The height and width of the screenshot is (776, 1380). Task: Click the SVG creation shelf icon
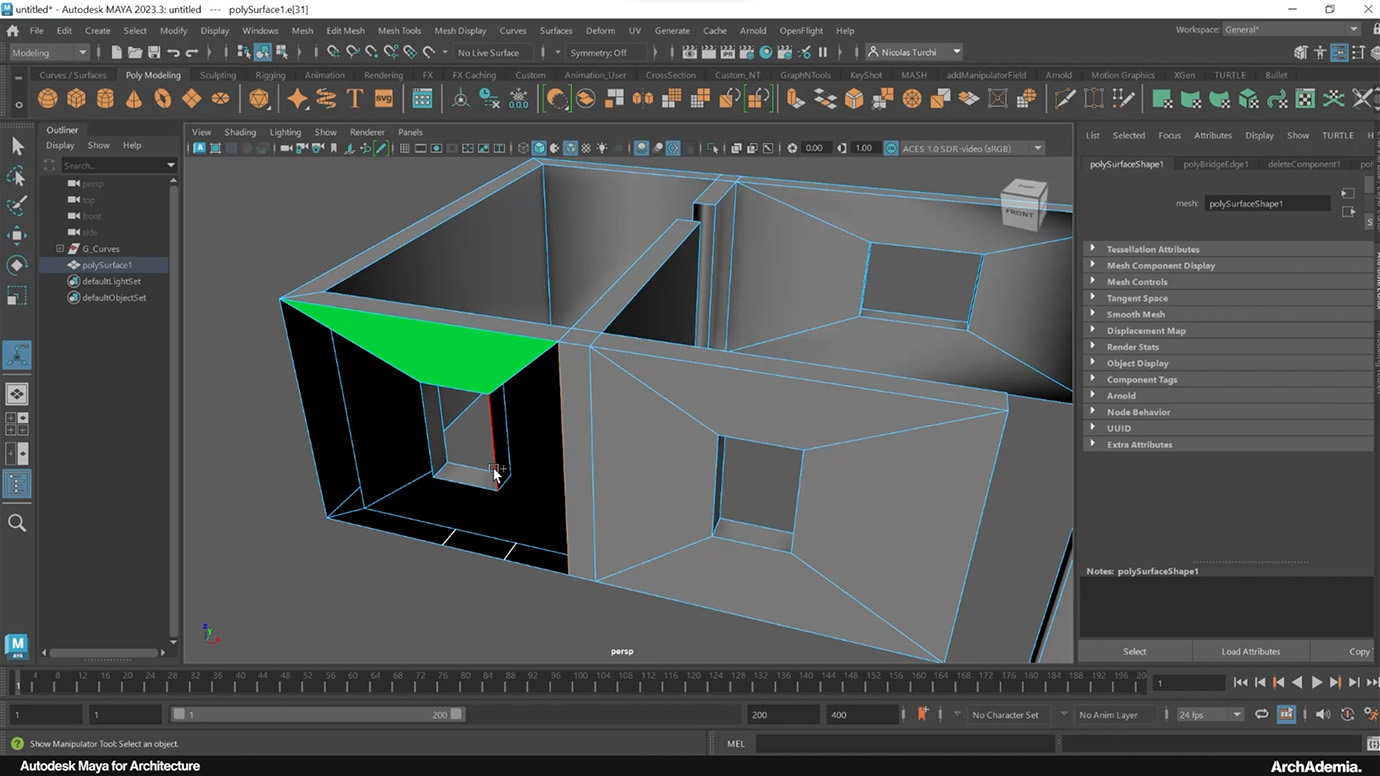383,98
